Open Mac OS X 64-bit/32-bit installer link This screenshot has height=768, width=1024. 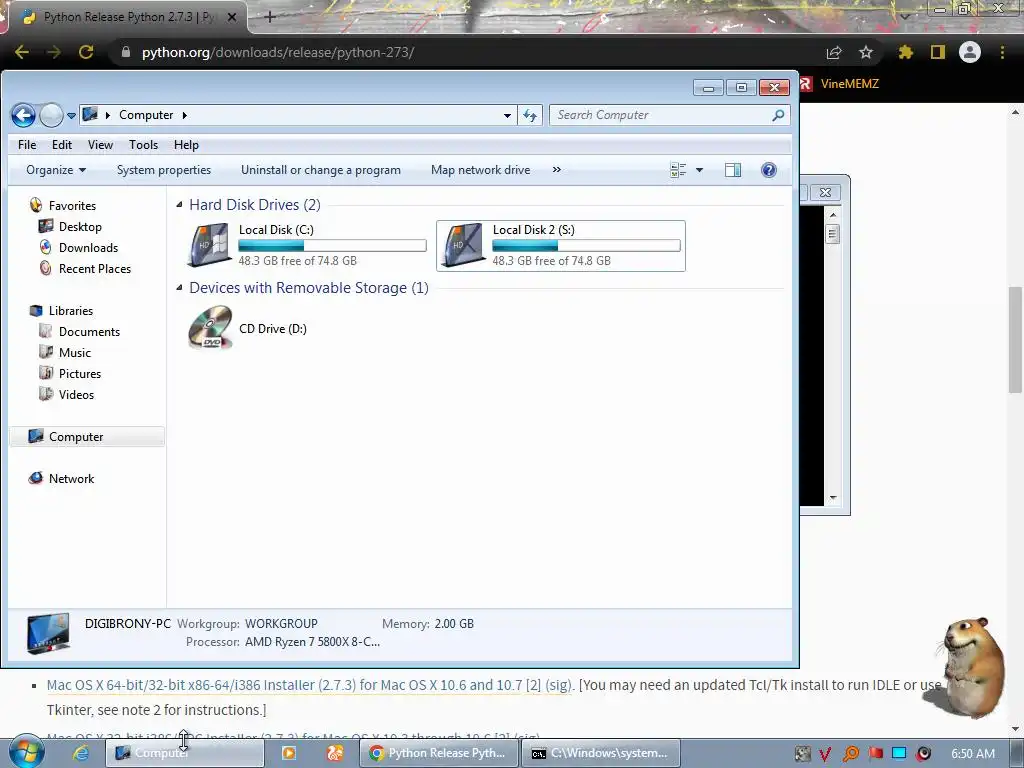coord(308,685)
